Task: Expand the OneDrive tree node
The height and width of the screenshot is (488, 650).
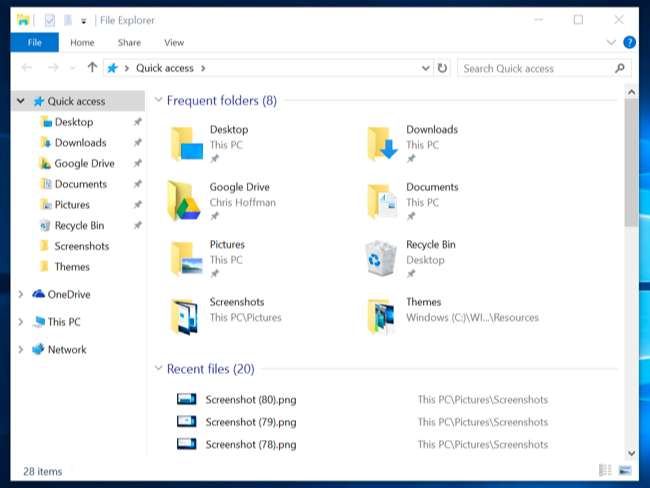Action: [21, 294]
